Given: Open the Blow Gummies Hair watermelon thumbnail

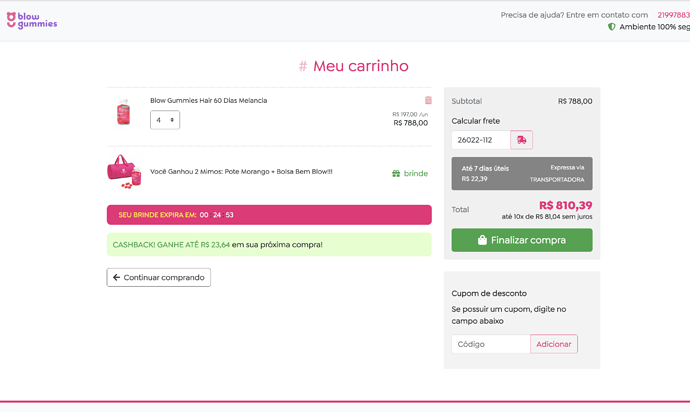Looking at the screenshot, I should coord(124,112).
